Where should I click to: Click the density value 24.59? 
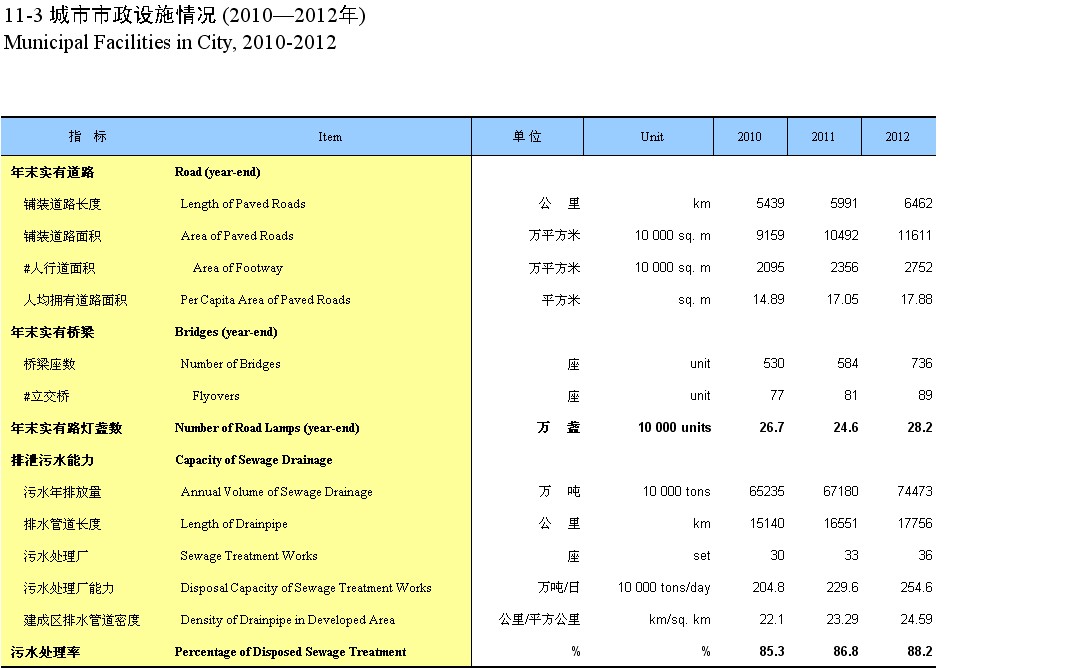[916, 620]
